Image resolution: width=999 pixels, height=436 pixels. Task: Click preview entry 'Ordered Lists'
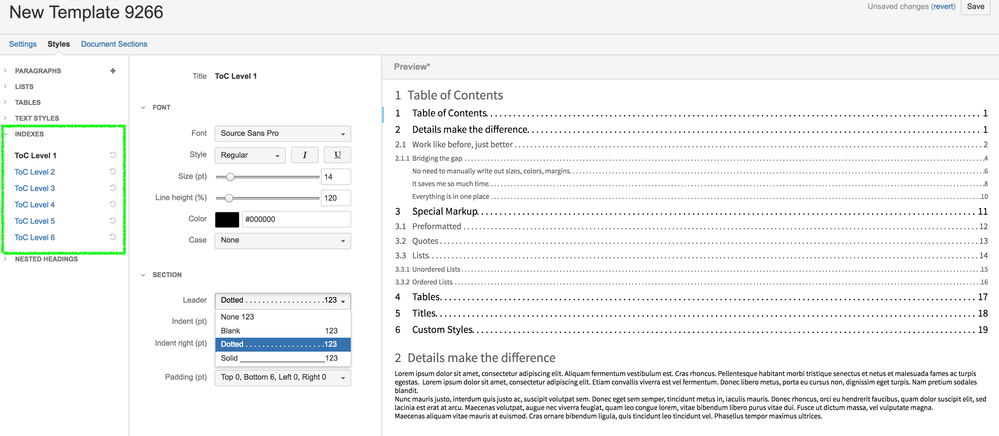(x=433, y=282)
